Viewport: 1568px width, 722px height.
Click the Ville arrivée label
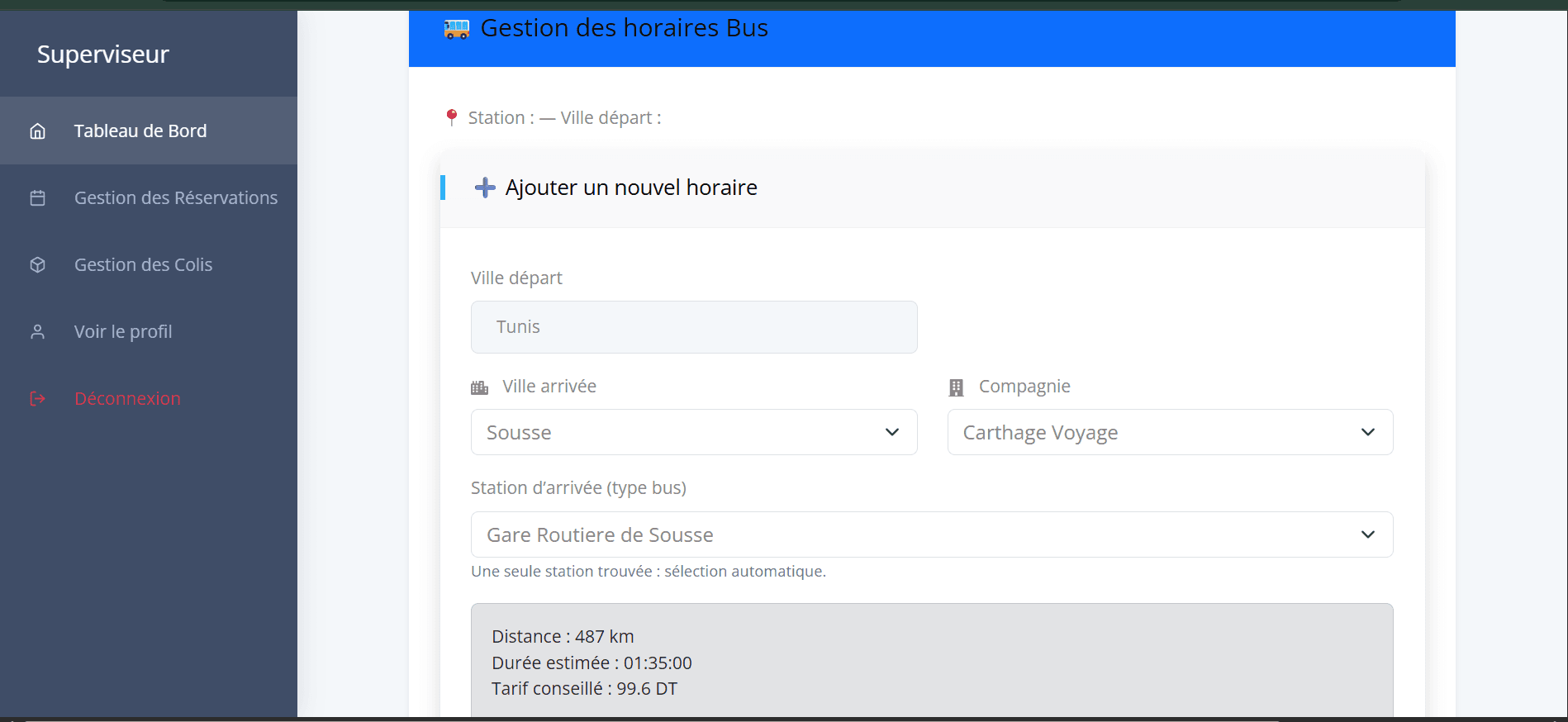tap(549, 387)
